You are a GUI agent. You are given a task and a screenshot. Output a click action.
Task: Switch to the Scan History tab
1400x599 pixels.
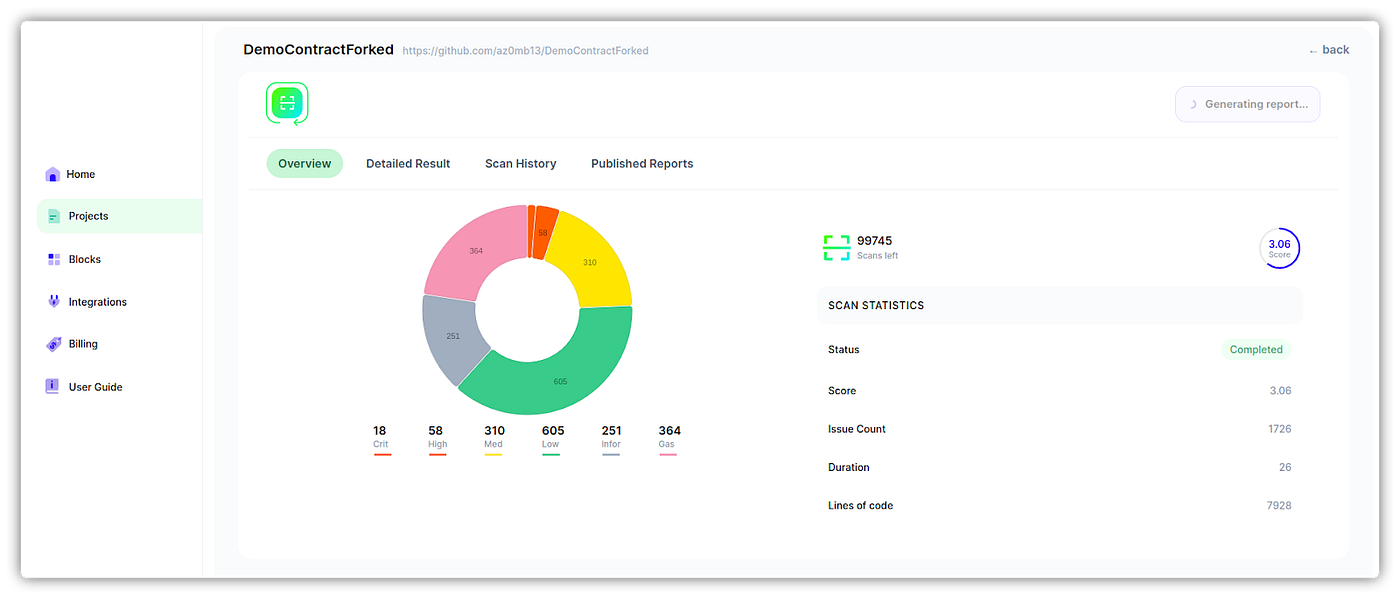[x=520, y=163]
